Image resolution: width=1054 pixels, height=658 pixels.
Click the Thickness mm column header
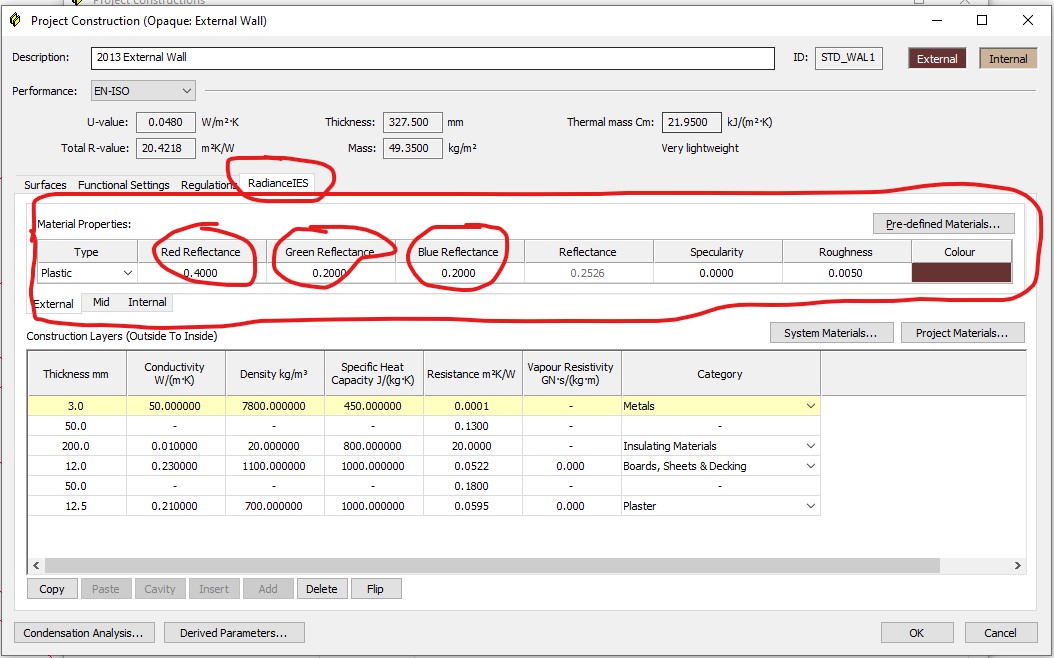76,374
